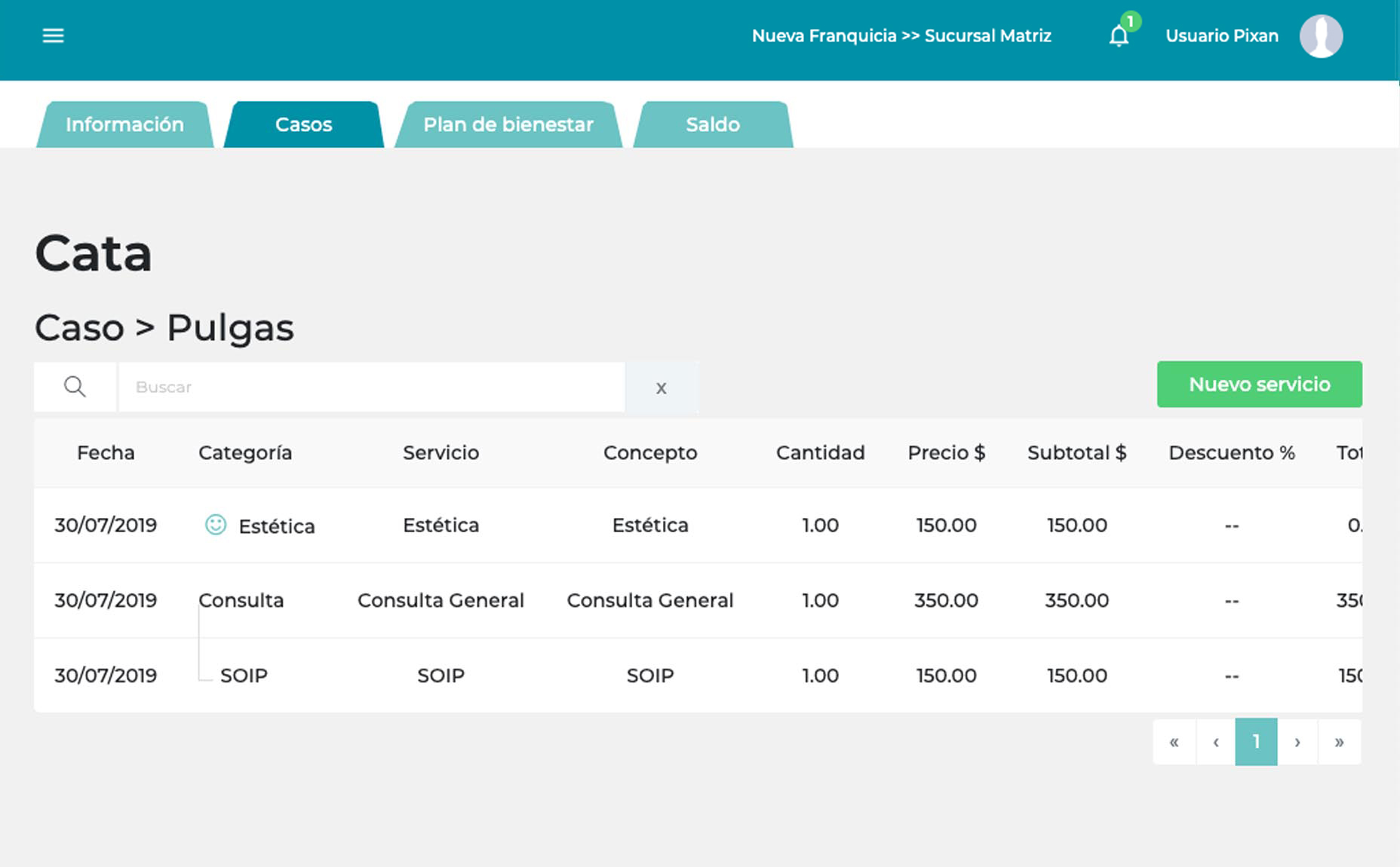Go to the first page of results
The image size is (1400, 867).
pos(1174,742)
